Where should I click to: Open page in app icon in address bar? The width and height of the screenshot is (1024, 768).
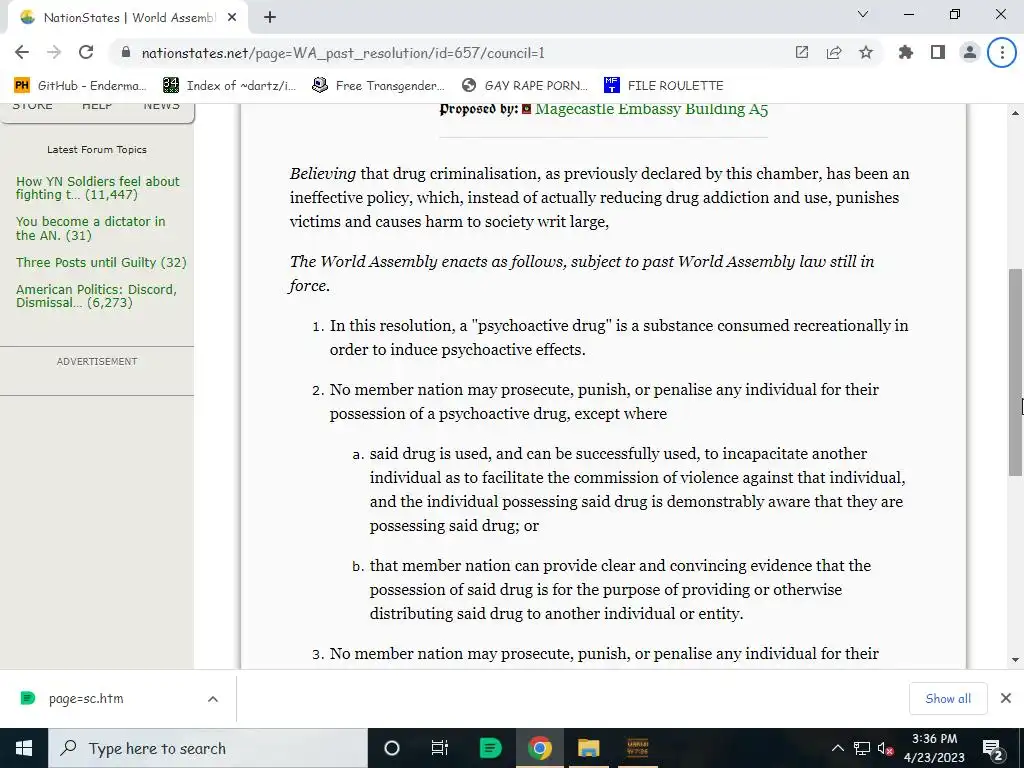[x=802, y=53]
